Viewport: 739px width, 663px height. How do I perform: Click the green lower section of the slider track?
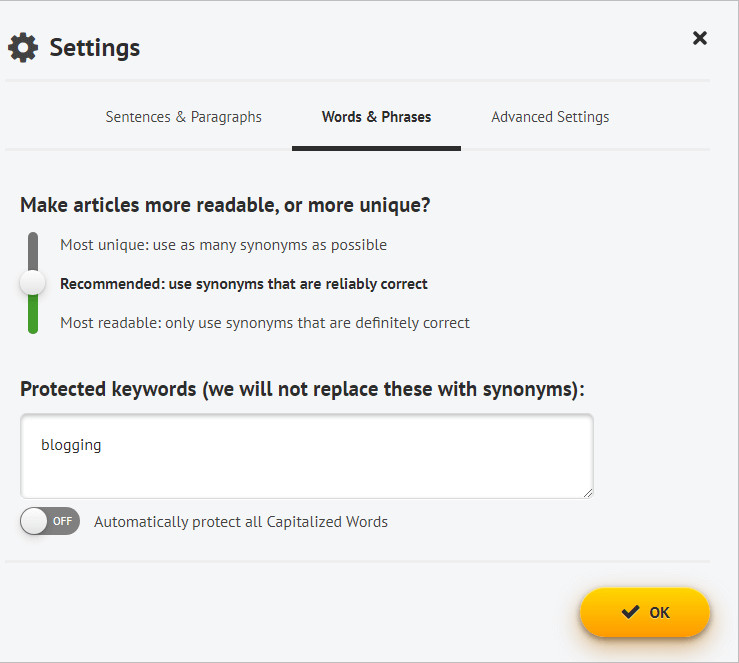pyautogui.click(x=33, y=314)
